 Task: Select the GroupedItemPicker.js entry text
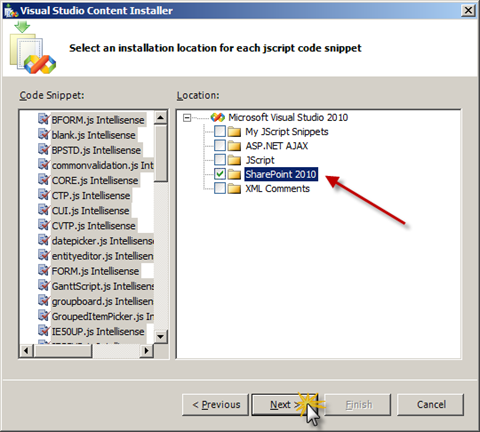coord(102,316)
